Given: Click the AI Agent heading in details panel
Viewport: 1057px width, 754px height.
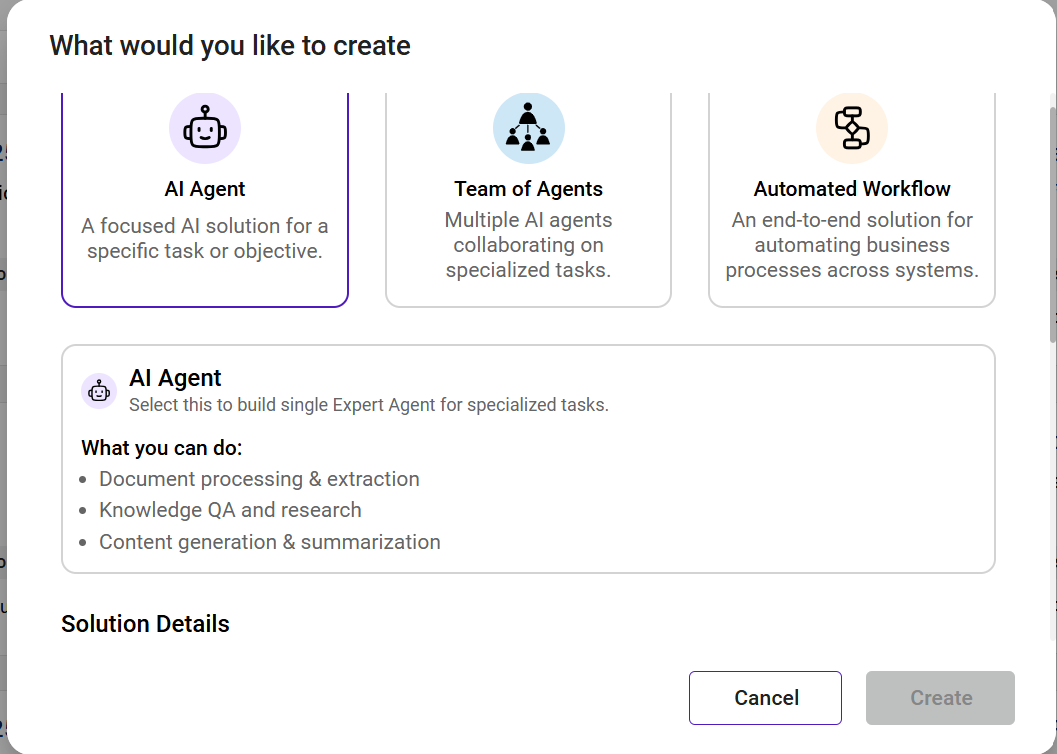Looking at the screenshot, I should (x=175, y=378).
